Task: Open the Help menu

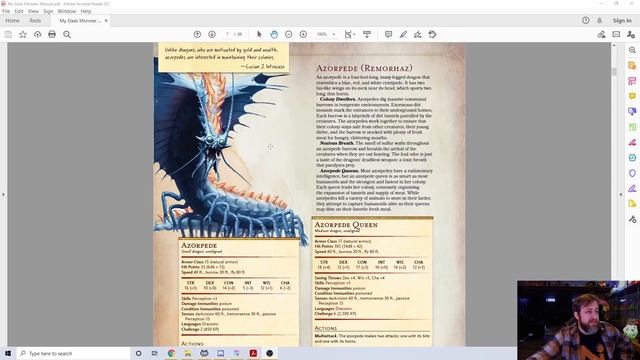Action: point(86,11)
